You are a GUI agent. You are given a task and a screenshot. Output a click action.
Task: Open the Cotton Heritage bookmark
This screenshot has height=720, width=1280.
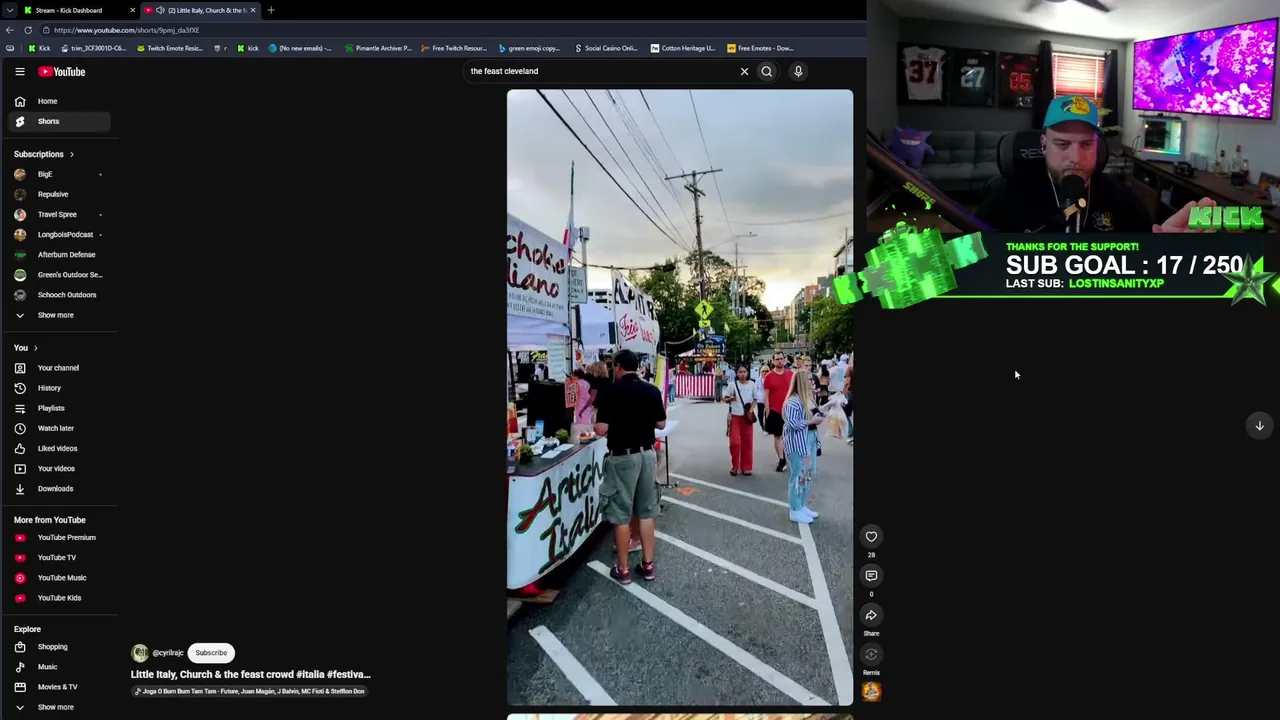pos(683,48)
